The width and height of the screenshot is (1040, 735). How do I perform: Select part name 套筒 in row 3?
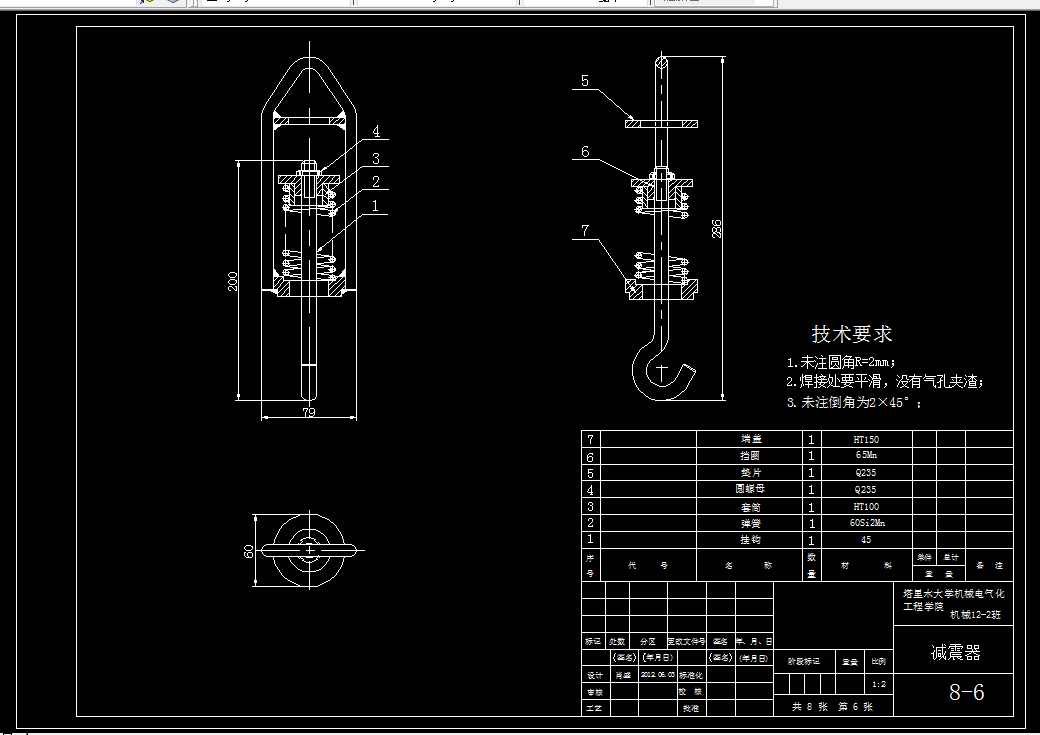tap(751, 507)
